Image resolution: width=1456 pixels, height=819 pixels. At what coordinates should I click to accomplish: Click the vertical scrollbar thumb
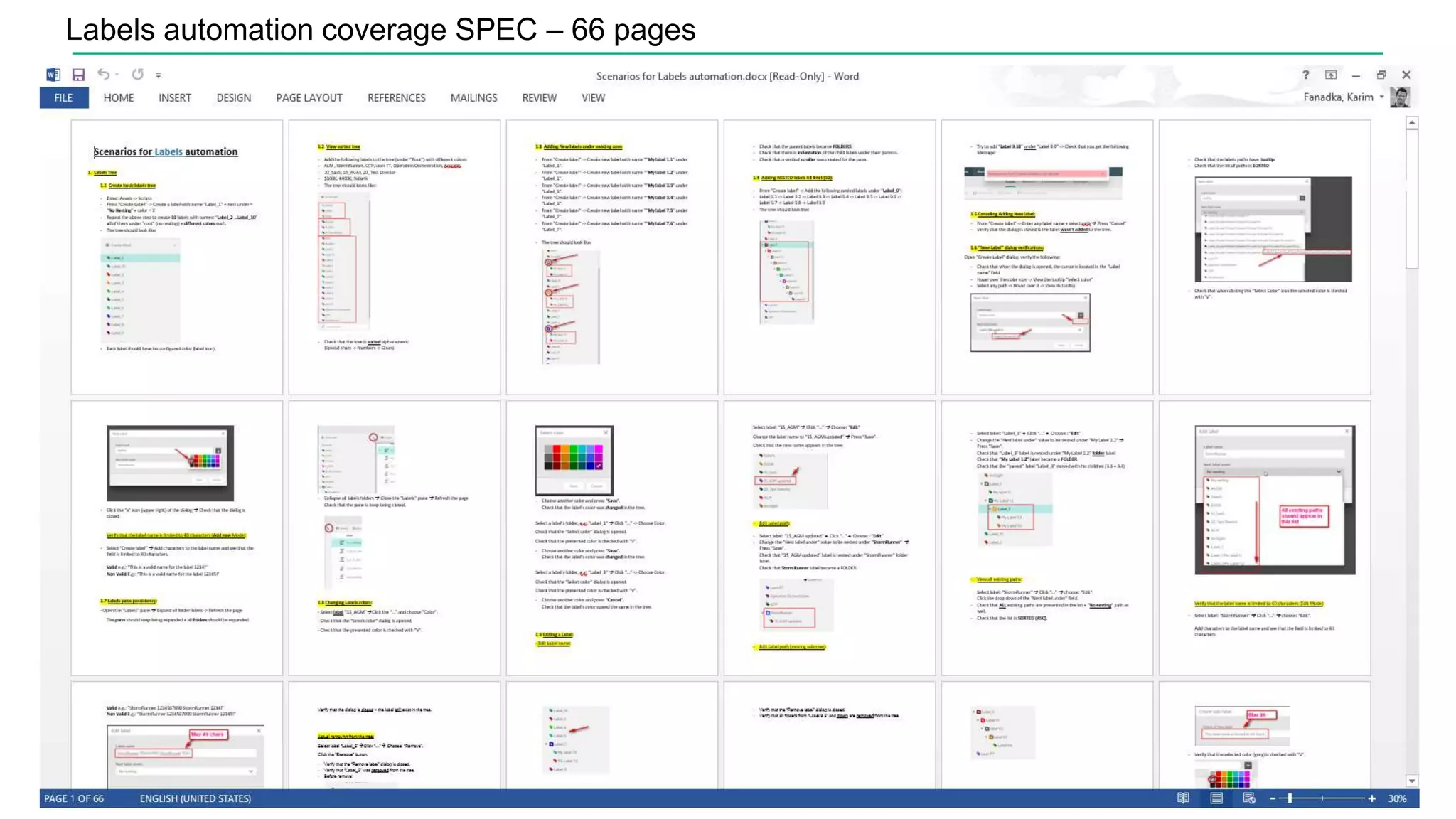click(x=1412, y=200)
